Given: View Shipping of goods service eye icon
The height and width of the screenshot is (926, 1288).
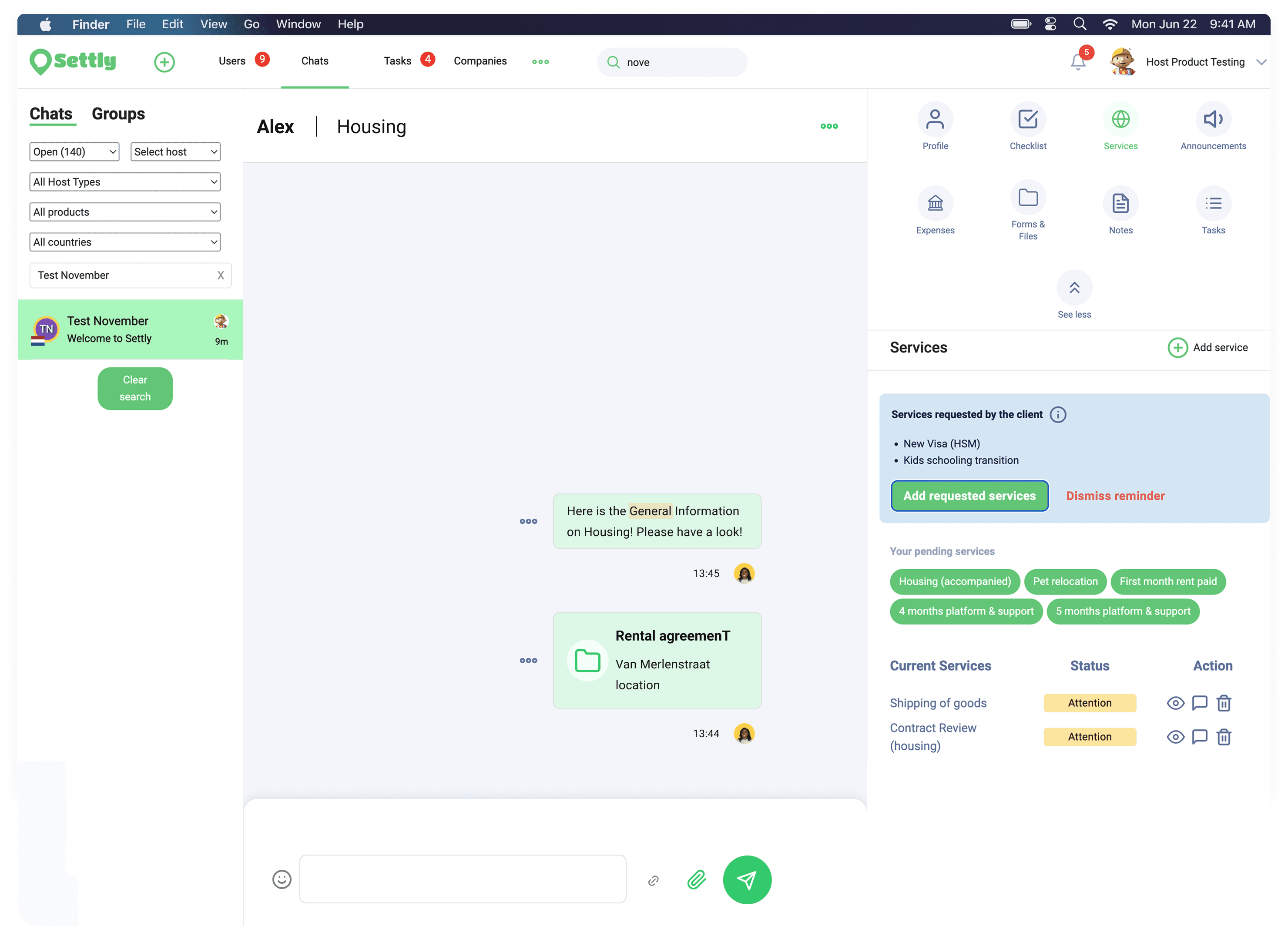Looking at the screenshot, I should [x=1175, y=703].
